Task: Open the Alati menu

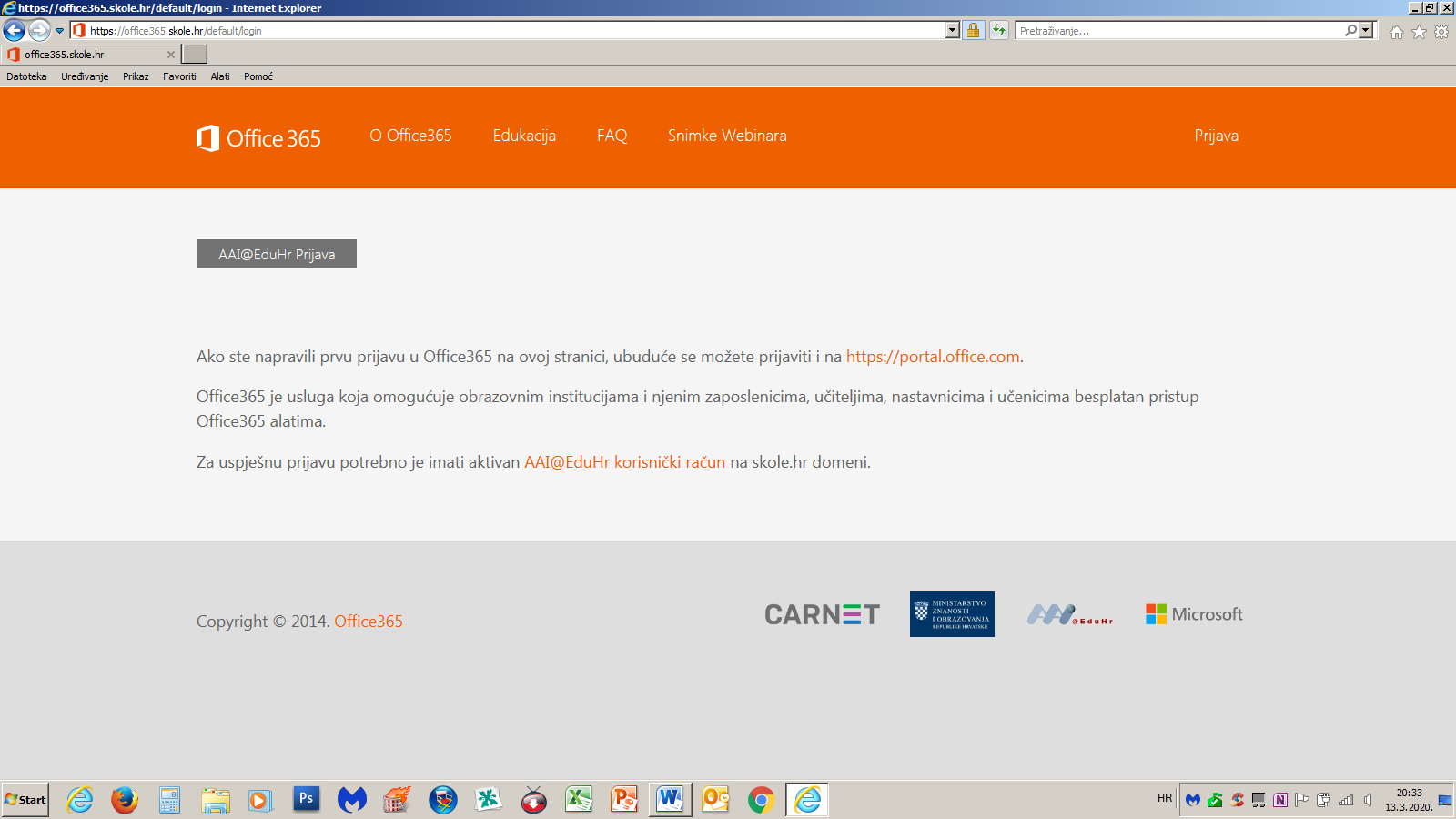Action: (220, 76)
